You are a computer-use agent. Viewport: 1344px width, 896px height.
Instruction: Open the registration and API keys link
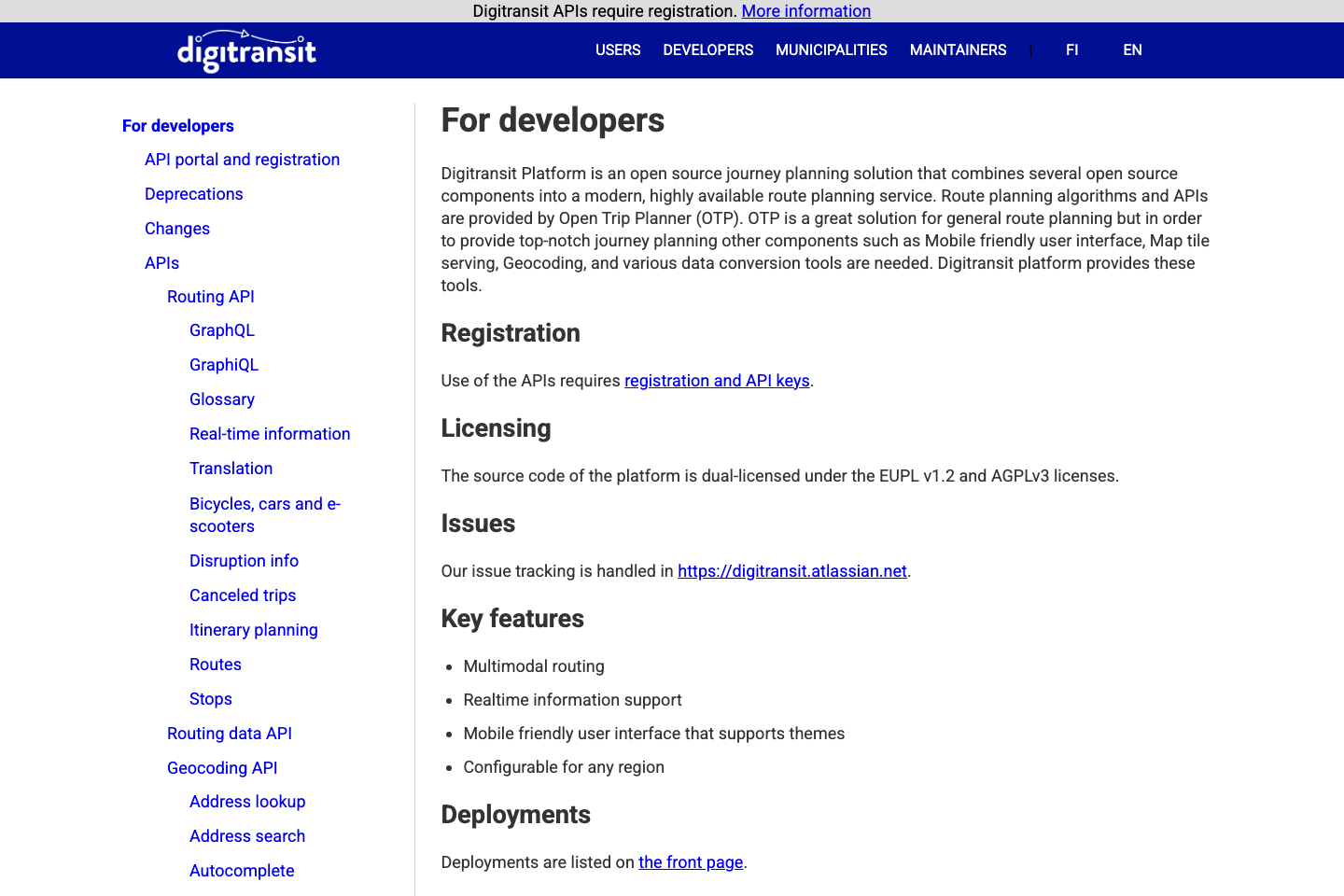pos(717,380)
